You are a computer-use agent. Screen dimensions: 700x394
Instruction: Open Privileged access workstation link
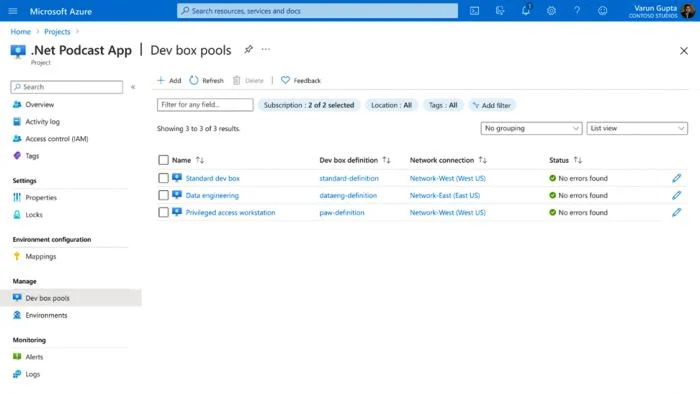(230, 212)
